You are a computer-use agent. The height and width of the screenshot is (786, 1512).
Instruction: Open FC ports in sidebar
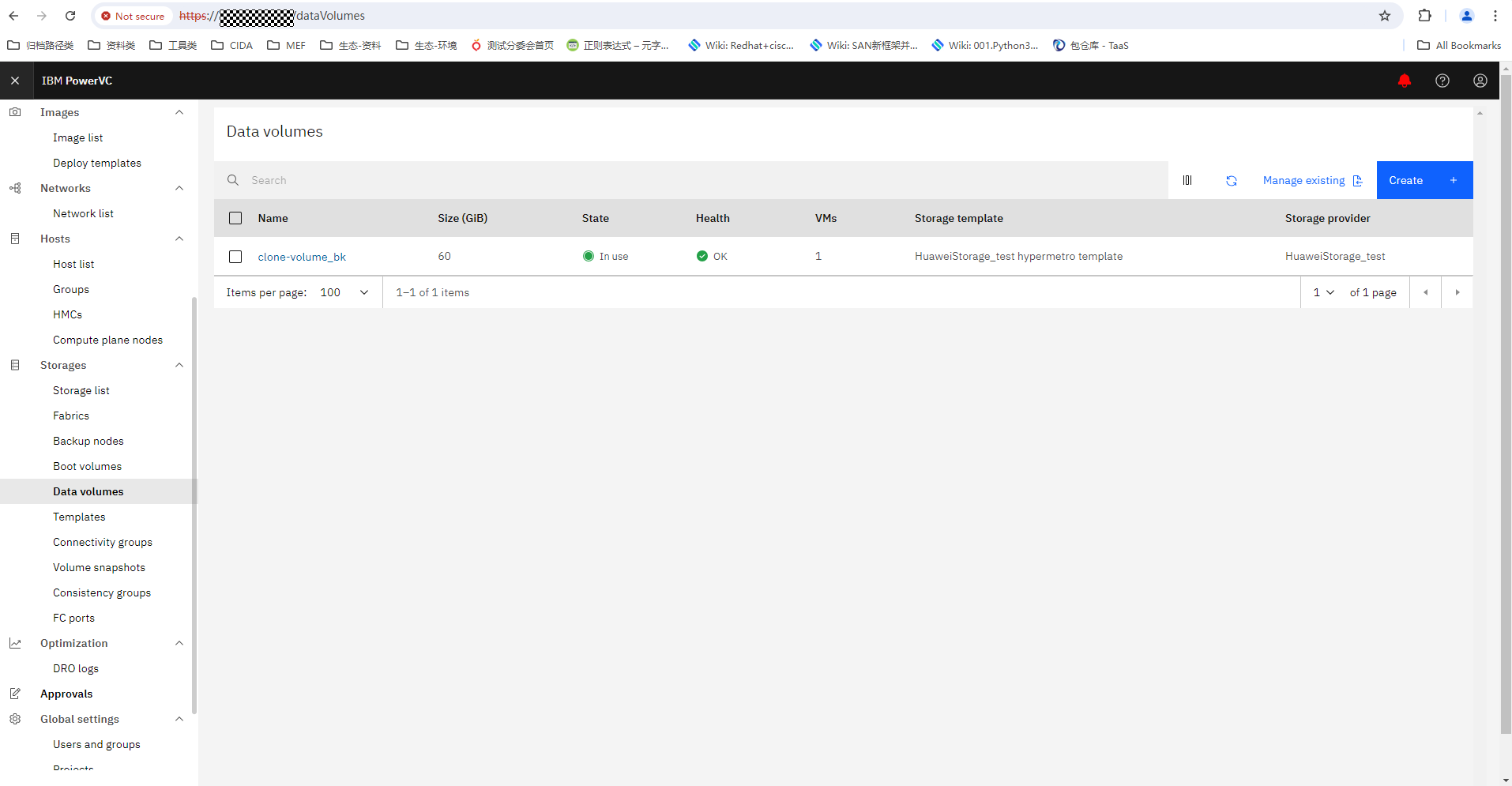73,618
